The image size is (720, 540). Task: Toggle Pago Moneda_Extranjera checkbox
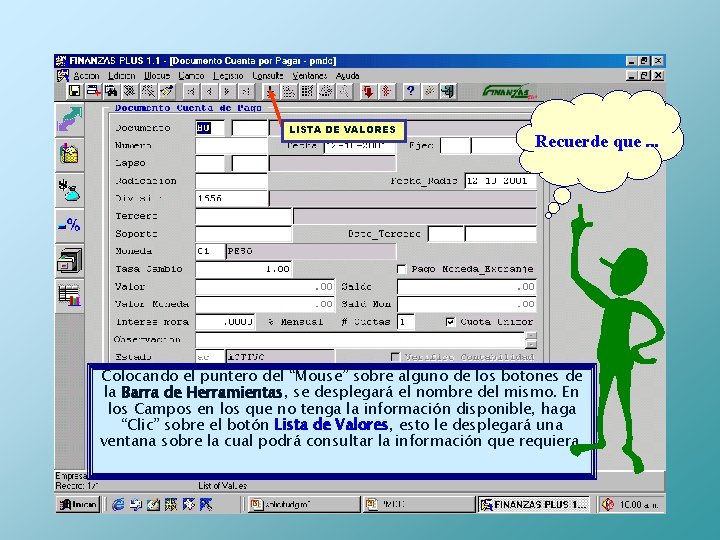pyautogui.click(x=401, y=269)
